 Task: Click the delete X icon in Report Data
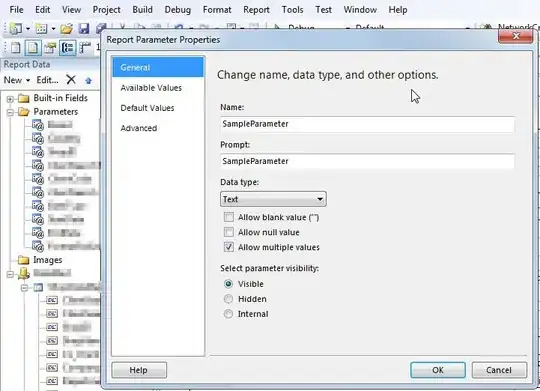[x=71, y=80]
